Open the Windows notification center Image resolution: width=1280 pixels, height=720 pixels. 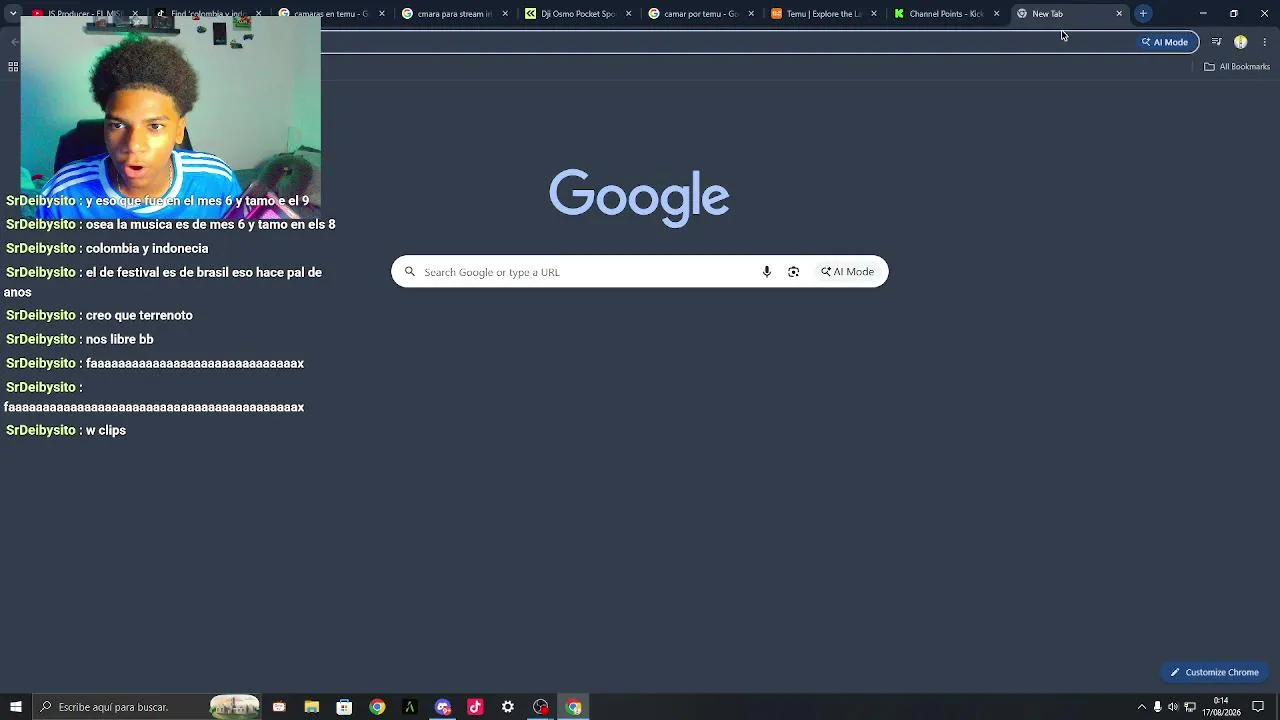[x=1258, y=707]
